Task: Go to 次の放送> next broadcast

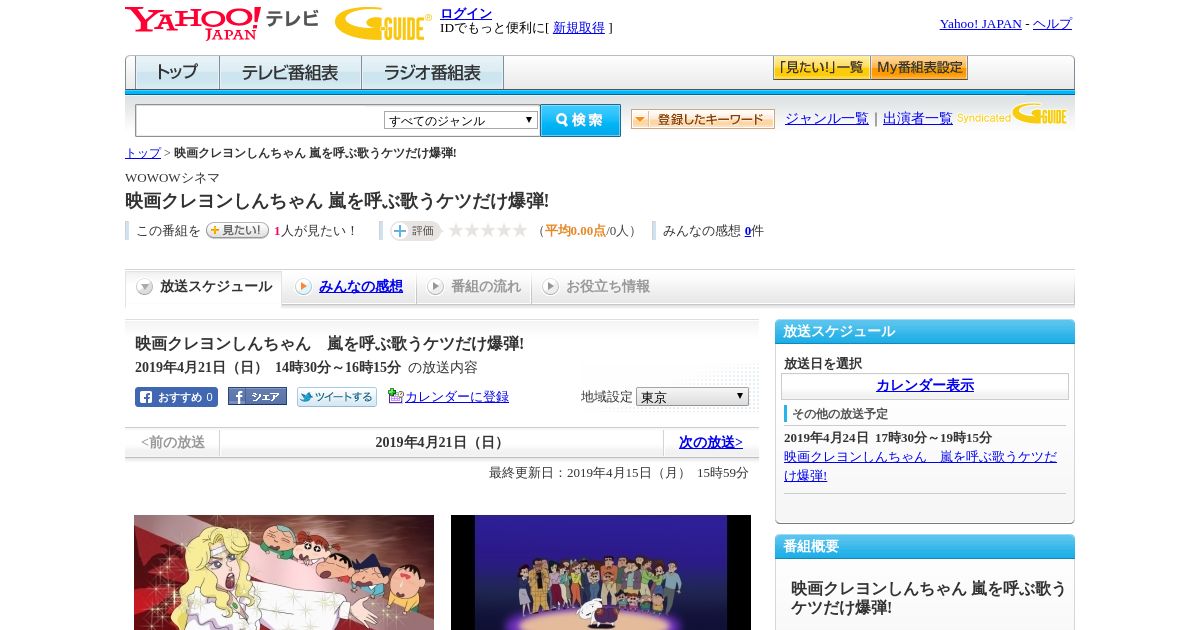Action: pos(711,442)
